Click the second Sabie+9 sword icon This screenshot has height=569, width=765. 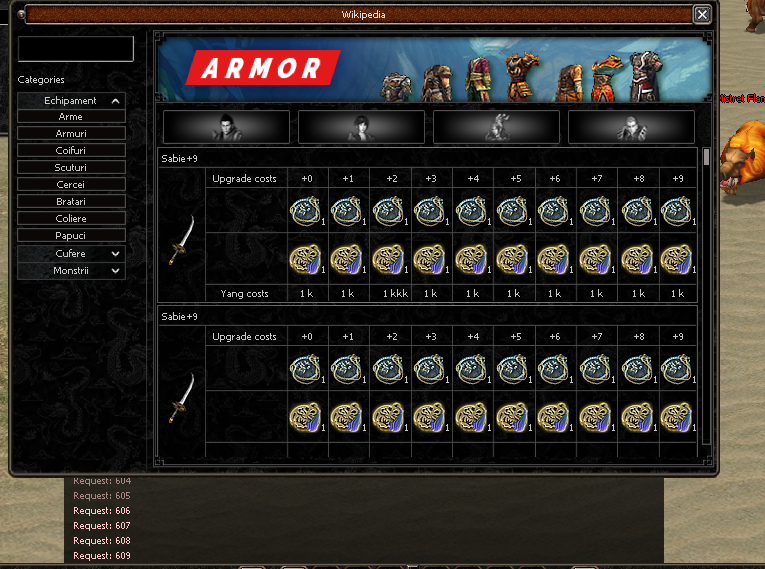183,399
